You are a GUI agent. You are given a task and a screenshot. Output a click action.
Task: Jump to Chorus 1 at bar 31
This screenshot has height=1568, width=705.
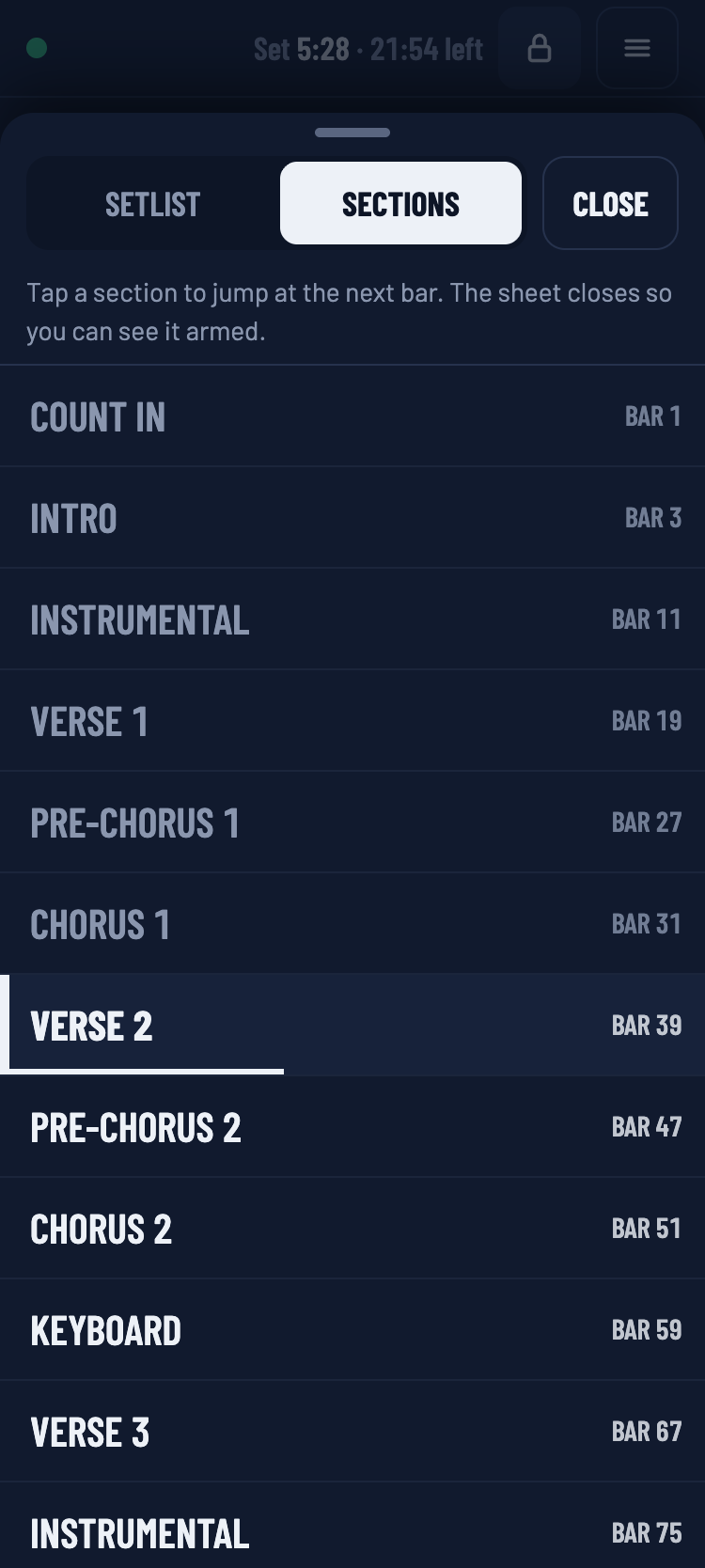pyautogui.click(x=352, y=924)
